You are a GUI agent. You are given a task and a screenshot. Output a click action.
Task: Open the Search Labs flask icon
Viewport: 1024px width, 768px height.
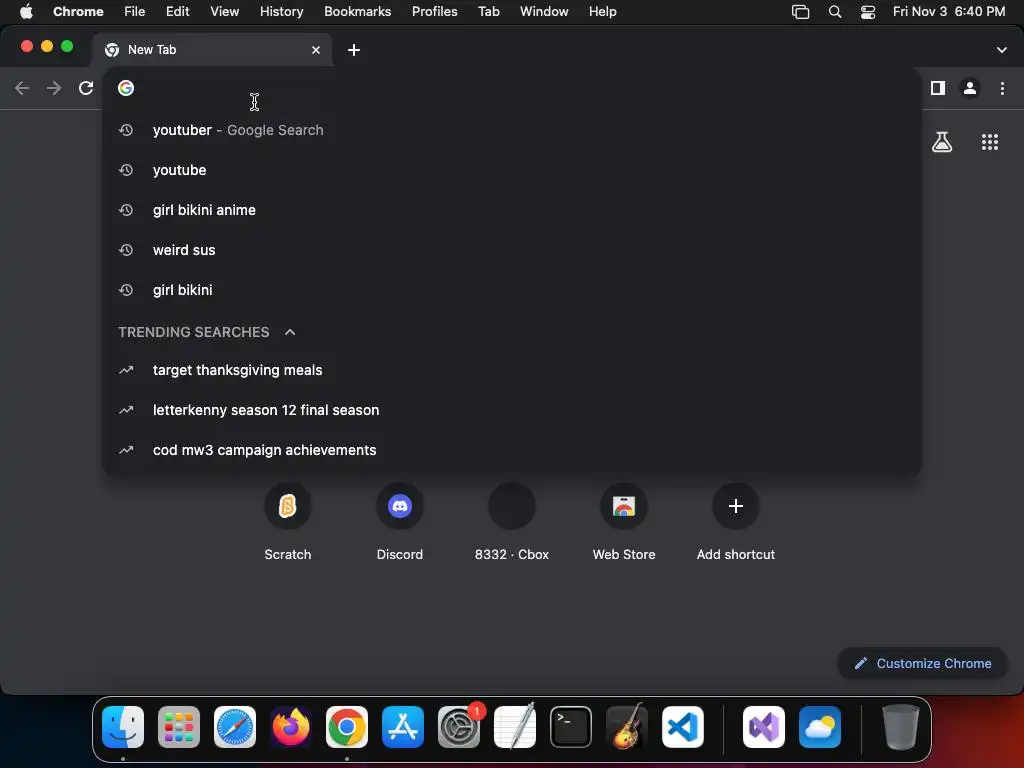pyautogui.click(x=942, y=142)
